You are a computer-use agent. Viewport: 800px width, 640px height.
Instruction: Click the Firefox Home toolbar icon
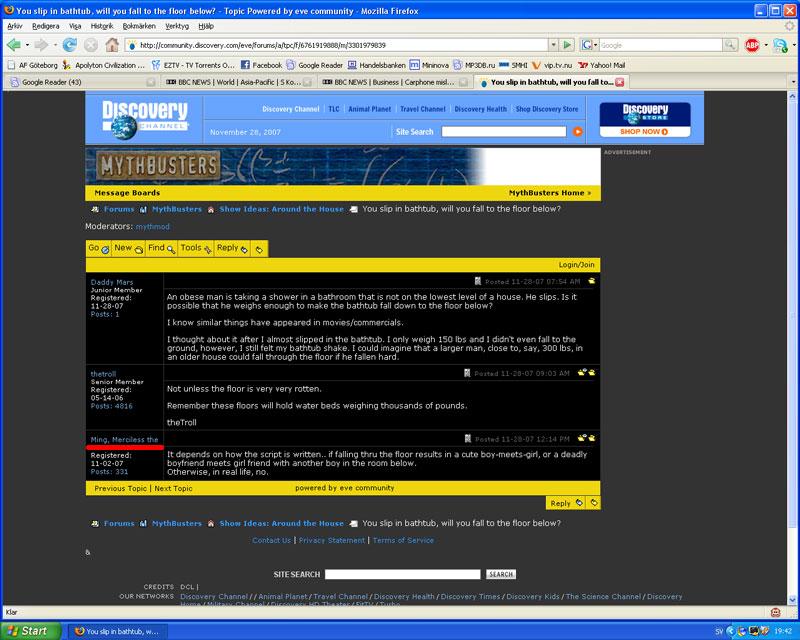click(x=112, y=45)
